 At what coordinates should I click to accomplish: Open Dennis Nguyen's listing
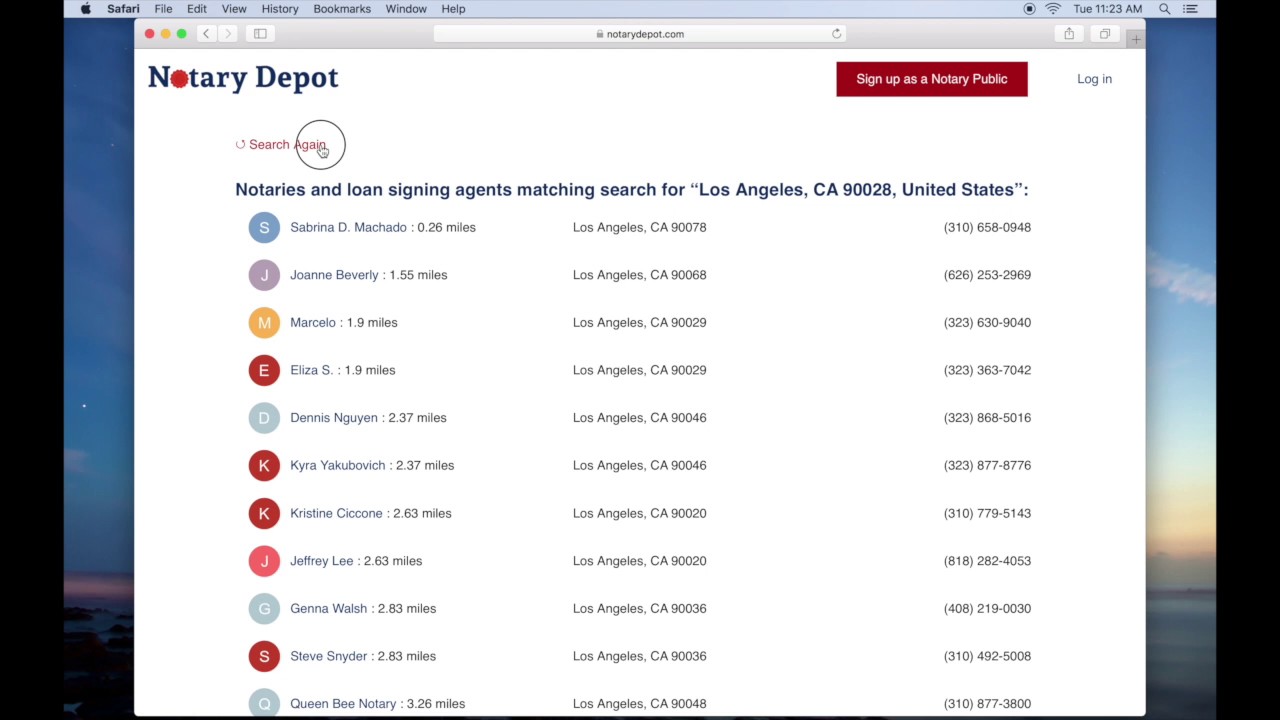coord(334,418)
